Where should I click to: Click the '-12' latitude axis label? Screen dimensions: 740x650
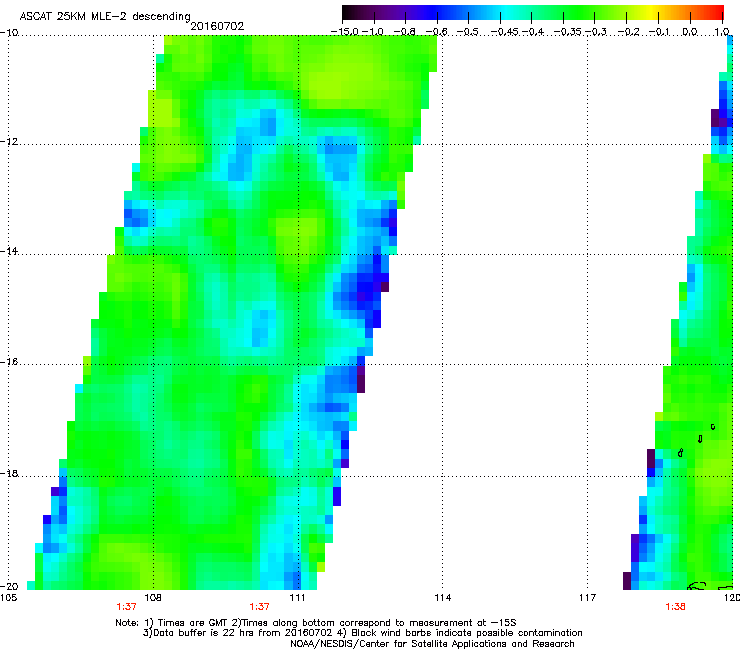(x=9, y=142)
